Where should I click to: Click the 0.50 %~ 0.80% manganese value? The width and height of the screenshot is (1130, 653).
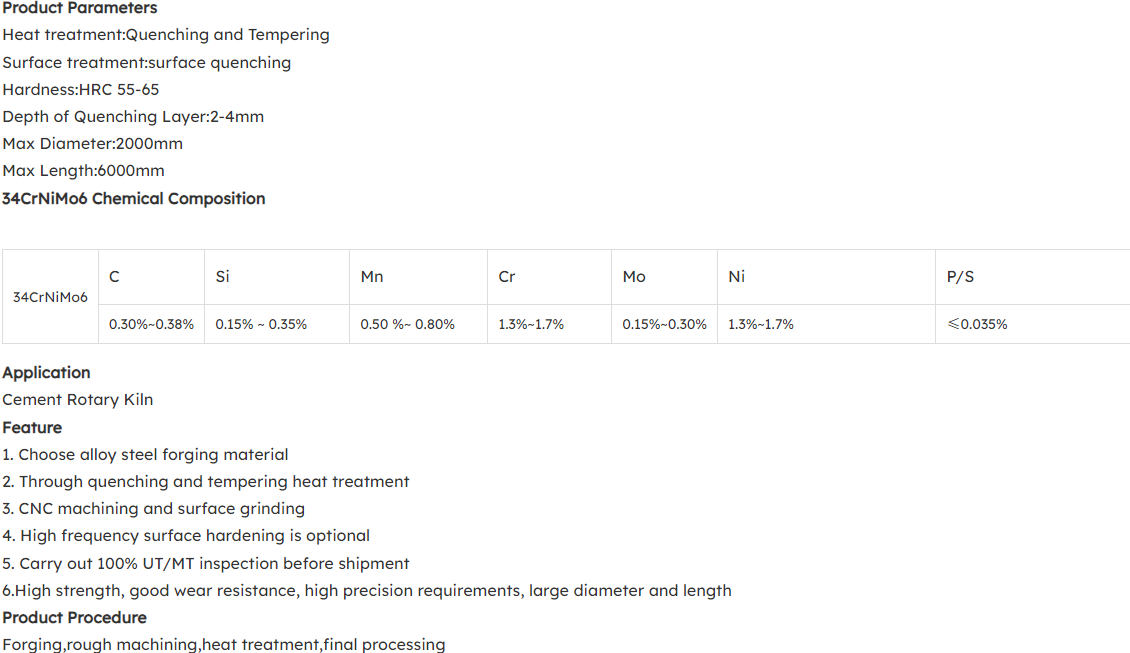(x=407, y=324)
